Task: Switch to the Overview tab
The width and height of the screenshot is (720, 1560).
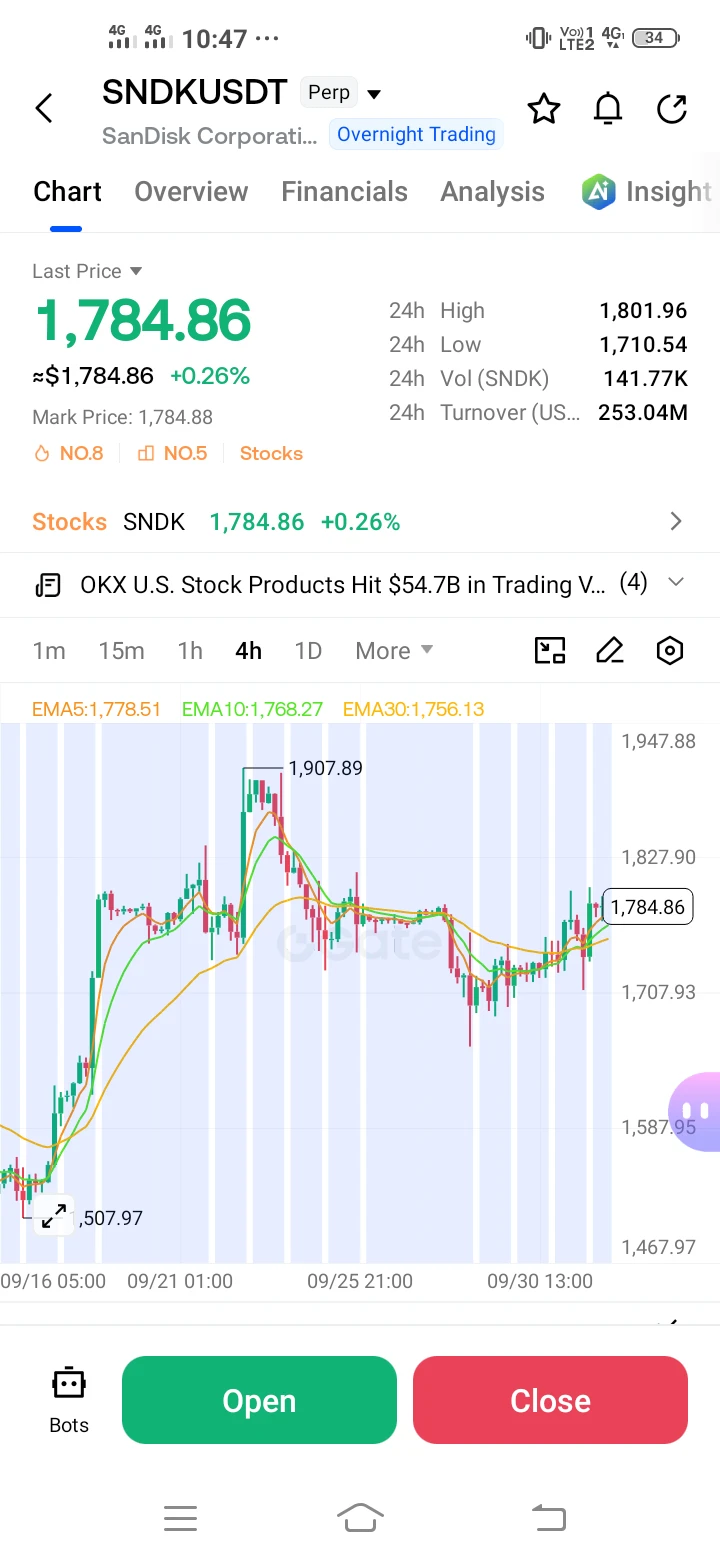Action: 191,192
